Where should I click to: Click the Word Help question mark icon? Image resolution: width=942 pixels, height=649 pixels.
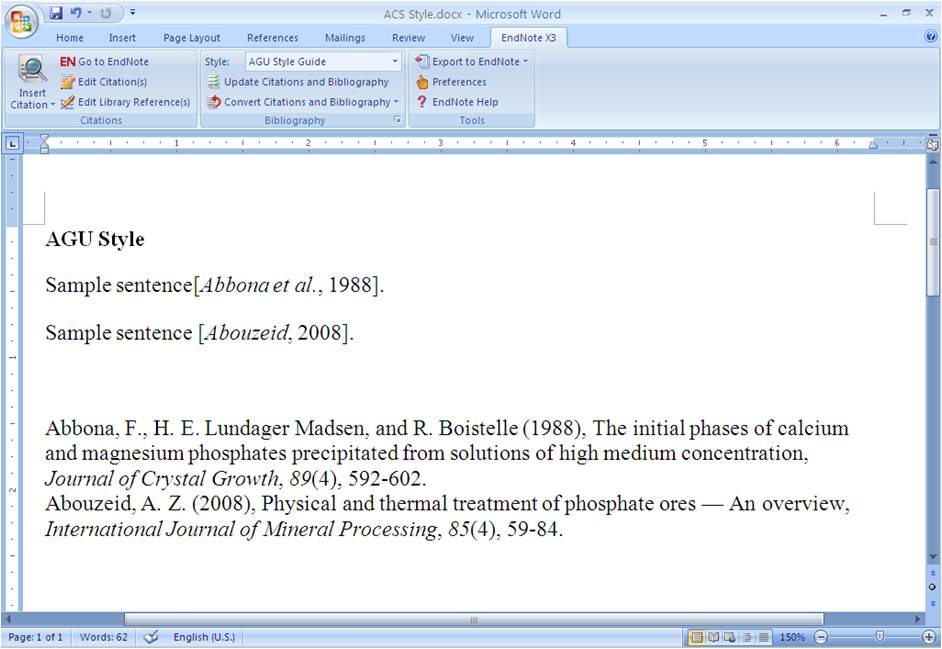[931, 37]
